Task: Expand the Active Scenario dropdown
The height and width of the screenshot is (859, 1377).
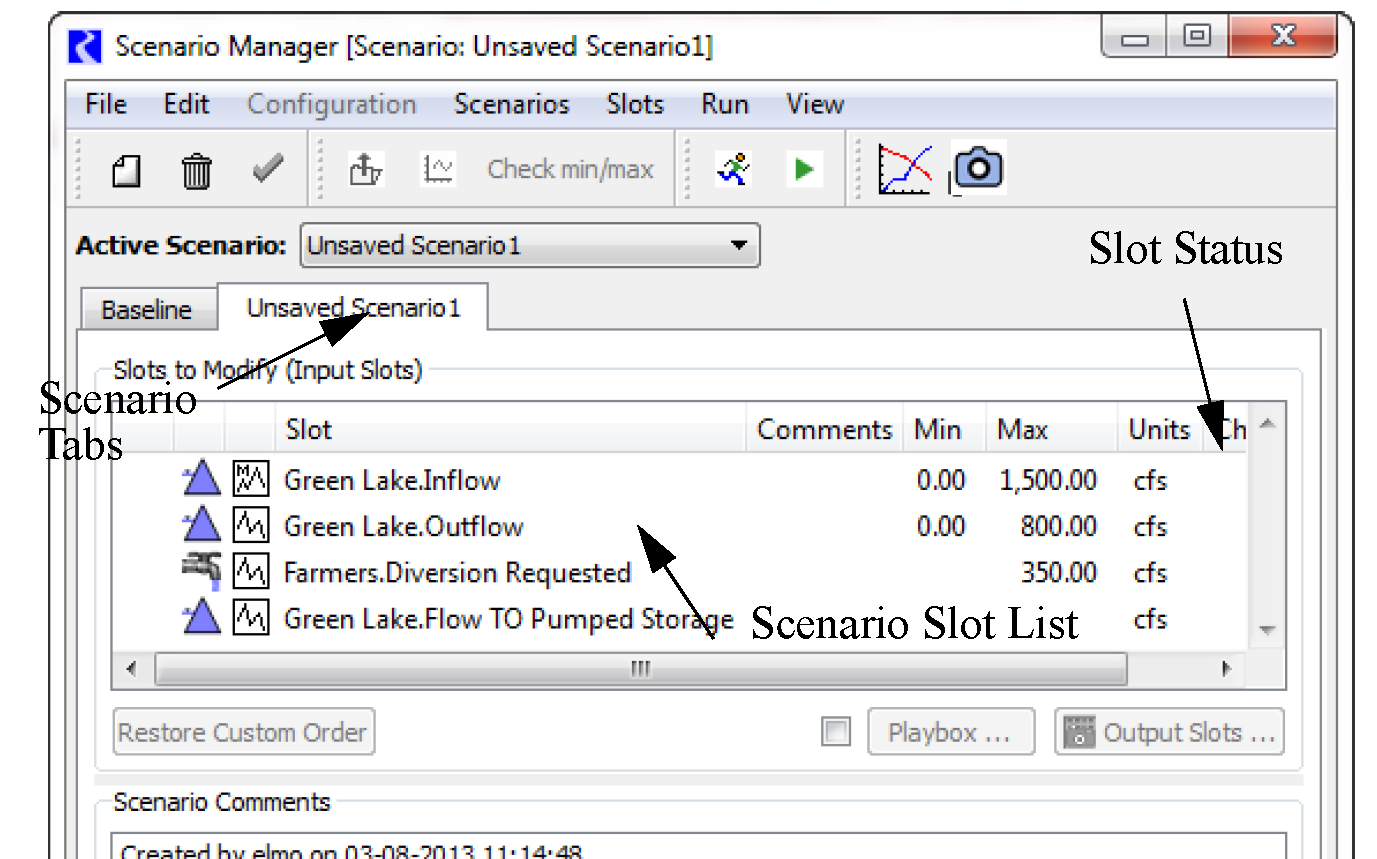Action: tap(738, 245)
